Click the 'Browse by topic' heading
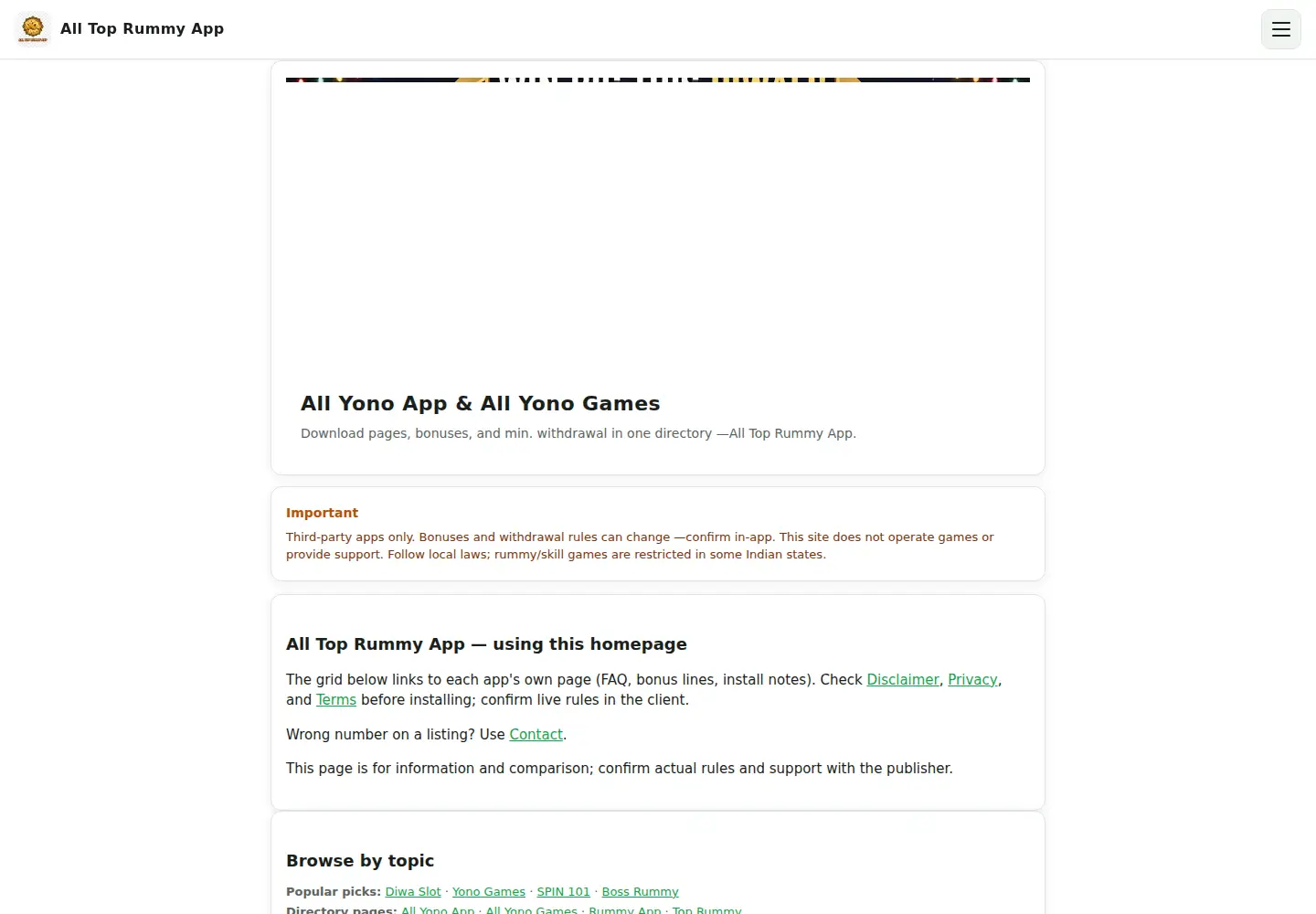 coord(360,860)
